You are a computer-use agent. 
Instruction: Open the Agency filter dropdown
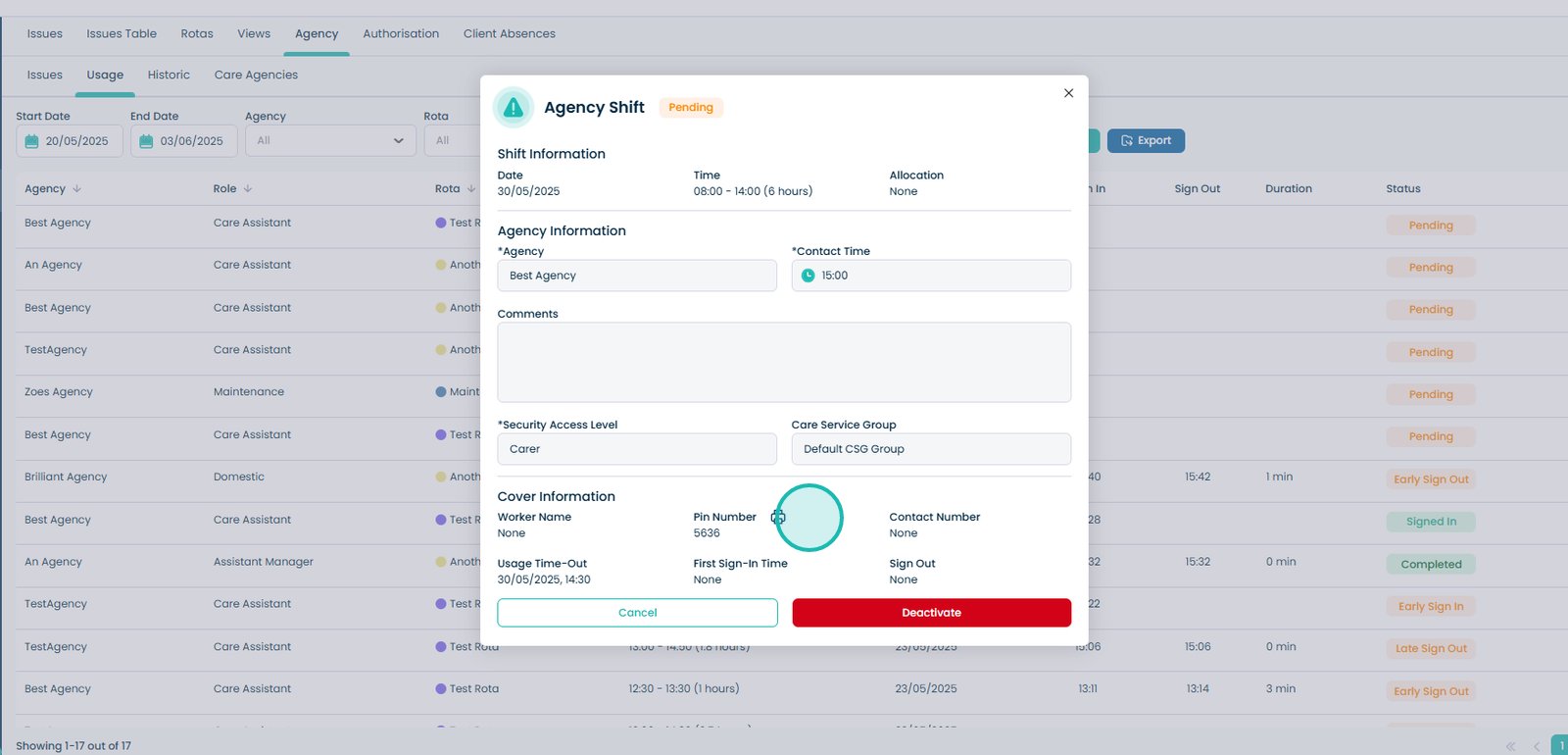[329, 141]
